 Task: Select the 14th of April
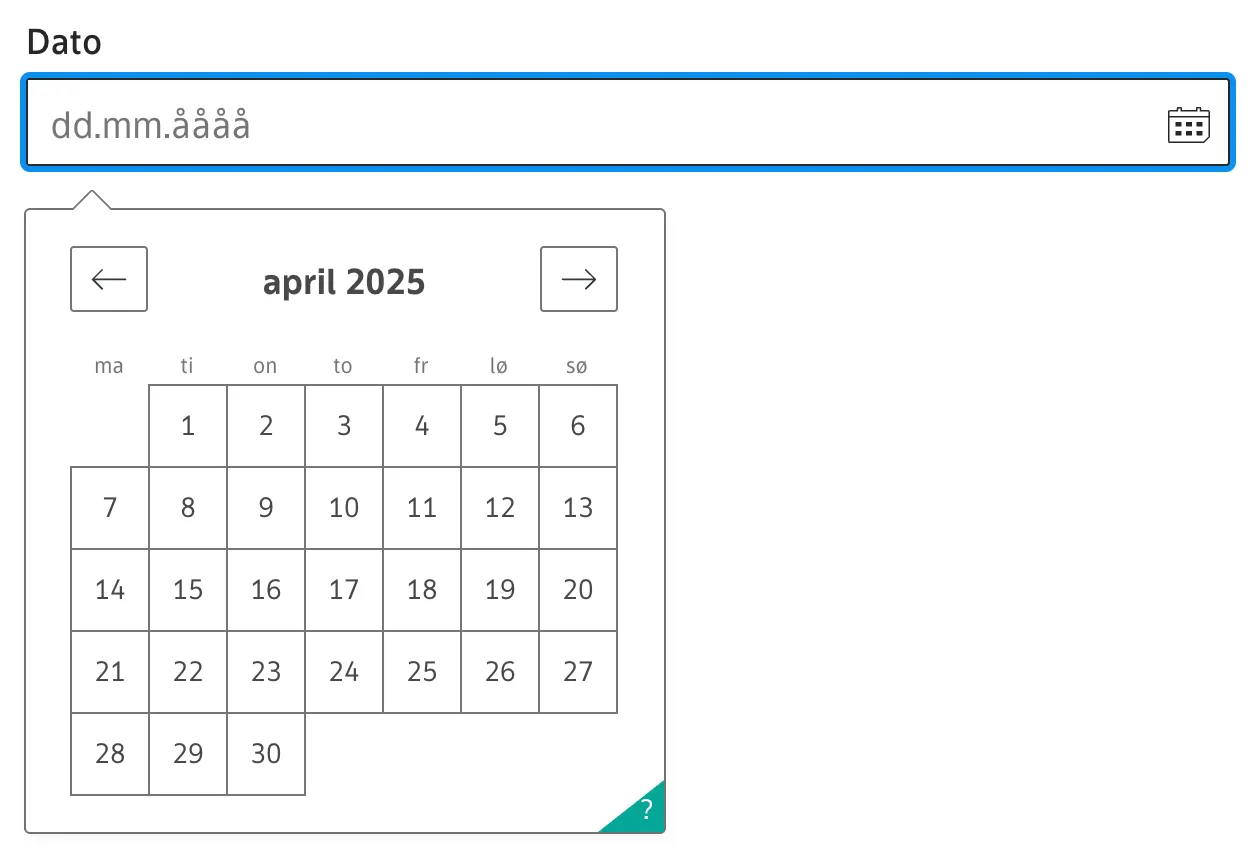coord(110,590)
